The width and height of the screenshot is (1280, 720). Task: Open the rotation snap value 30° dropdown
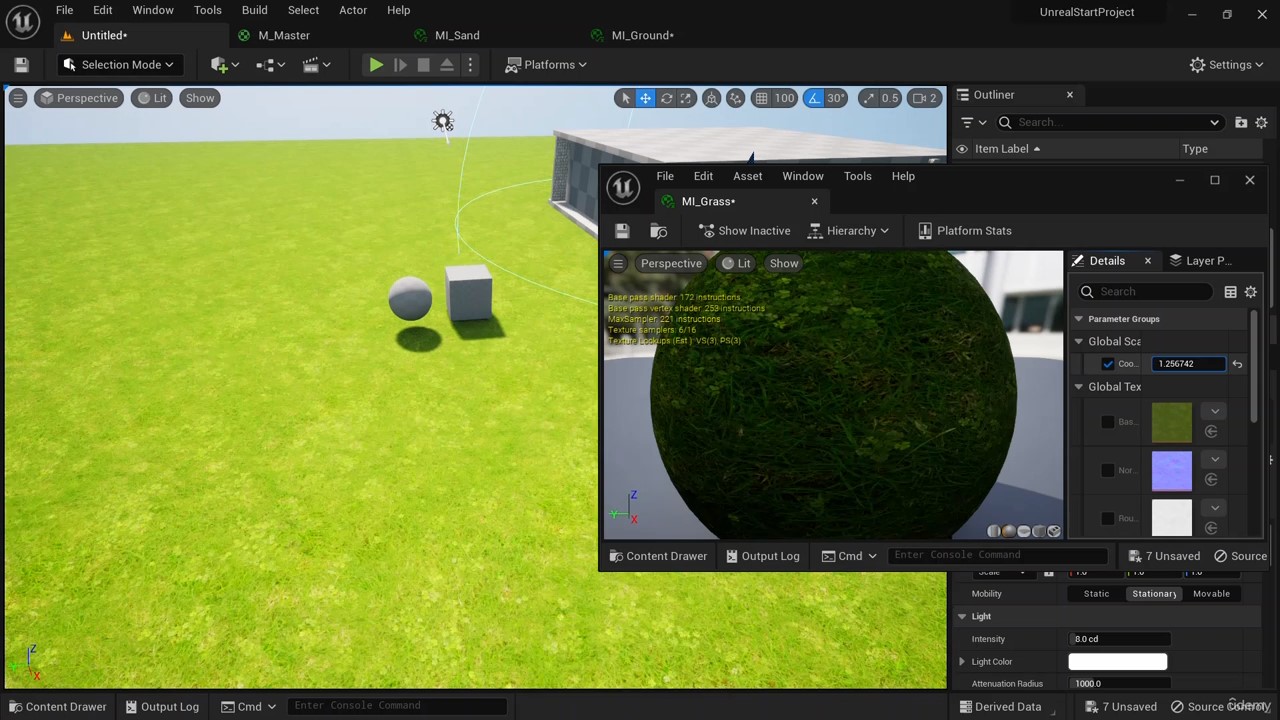[x=836, y=98]
